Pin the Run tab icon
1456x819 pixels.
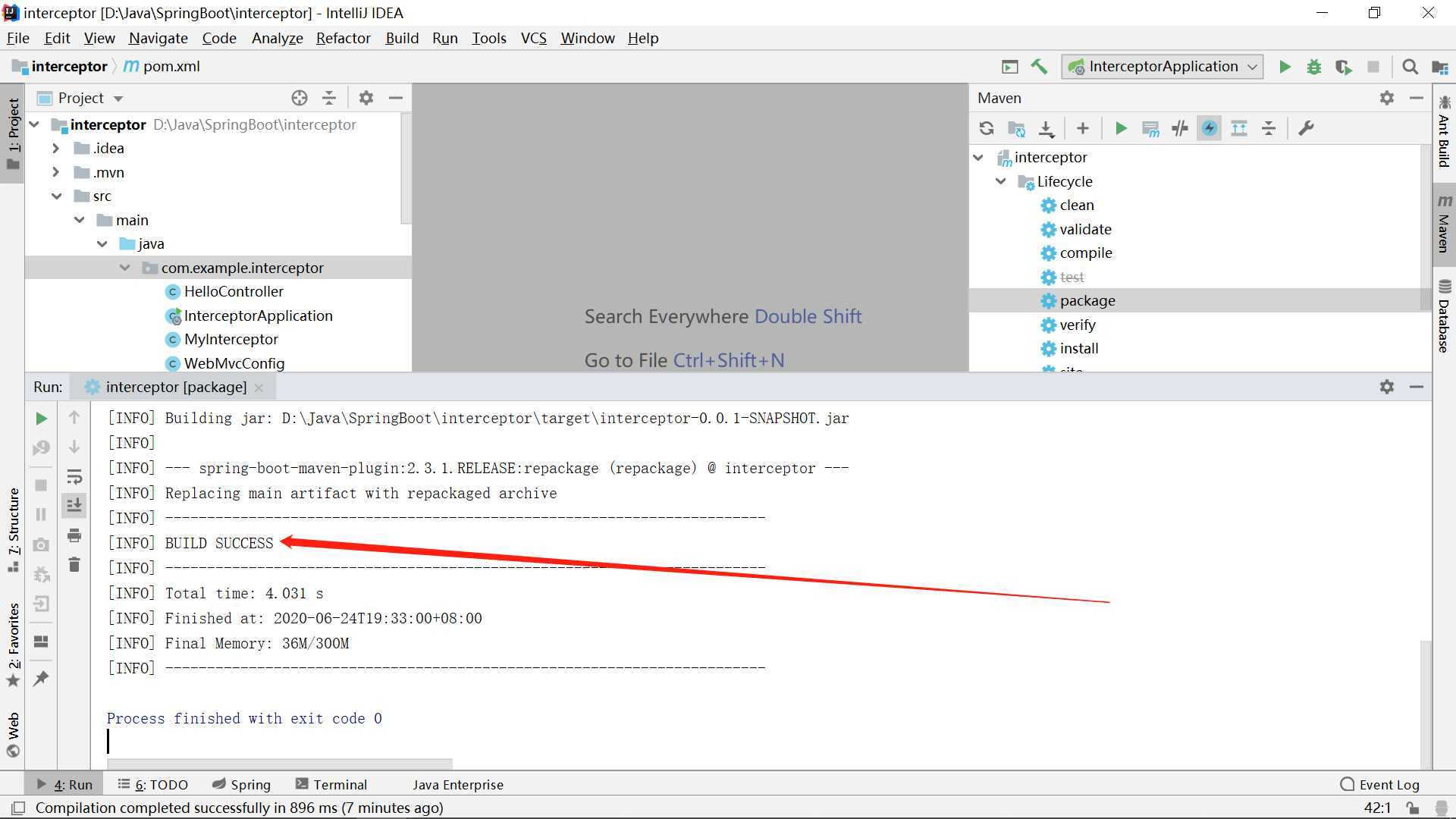[x=41, y=679]
